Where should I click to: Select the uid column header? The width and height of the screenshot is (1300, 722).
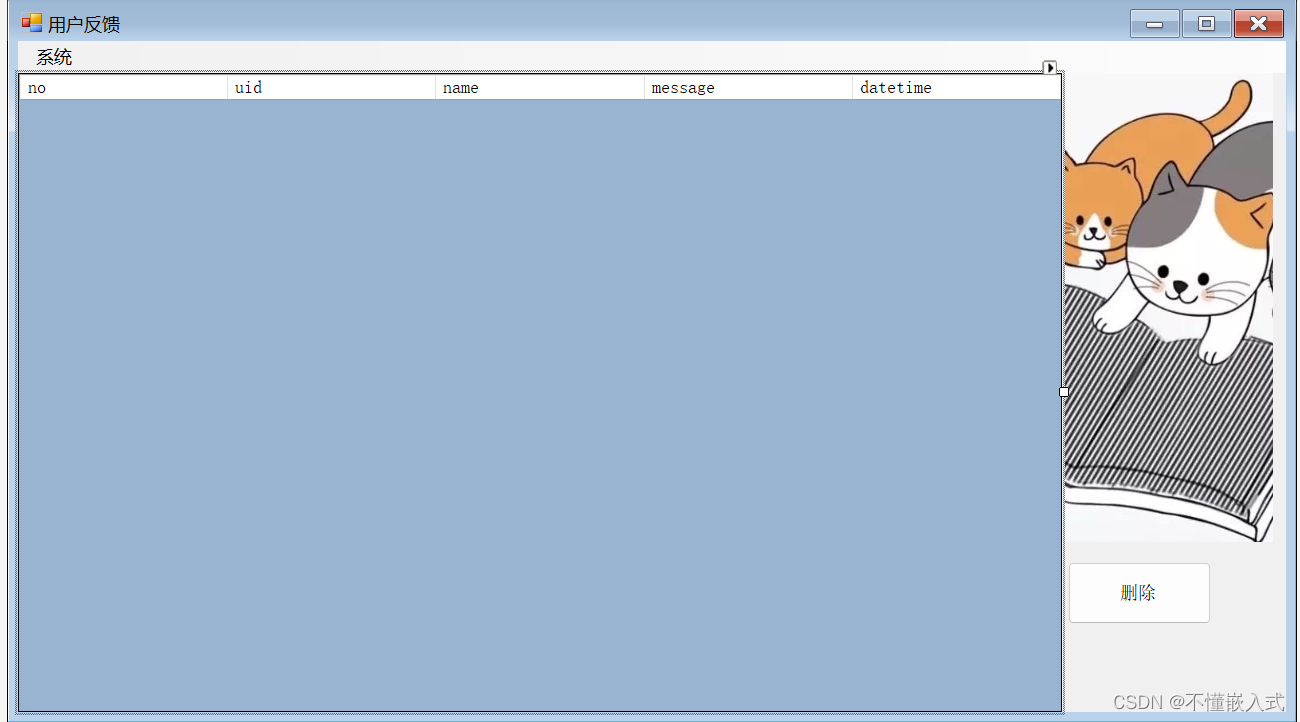331,88
